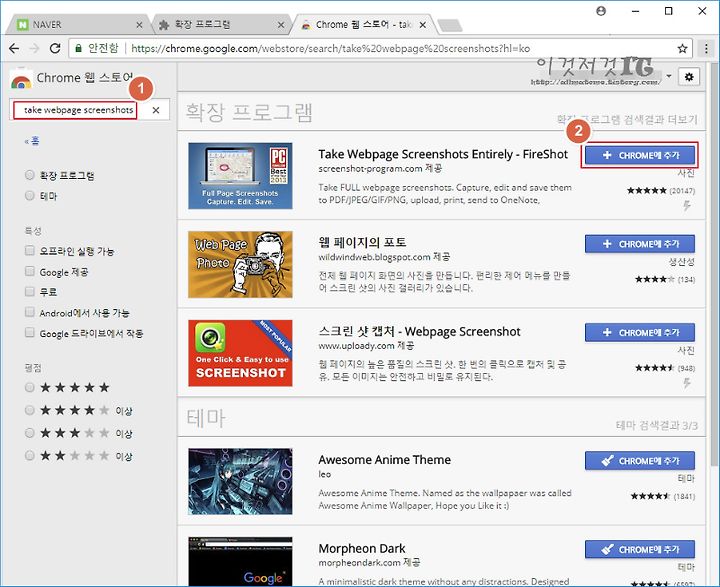This screenshot has width=720, height=587.
Task: Open 스크린 샷 캡처 - Webpage Screenshot title
Action: click(419, 332)
